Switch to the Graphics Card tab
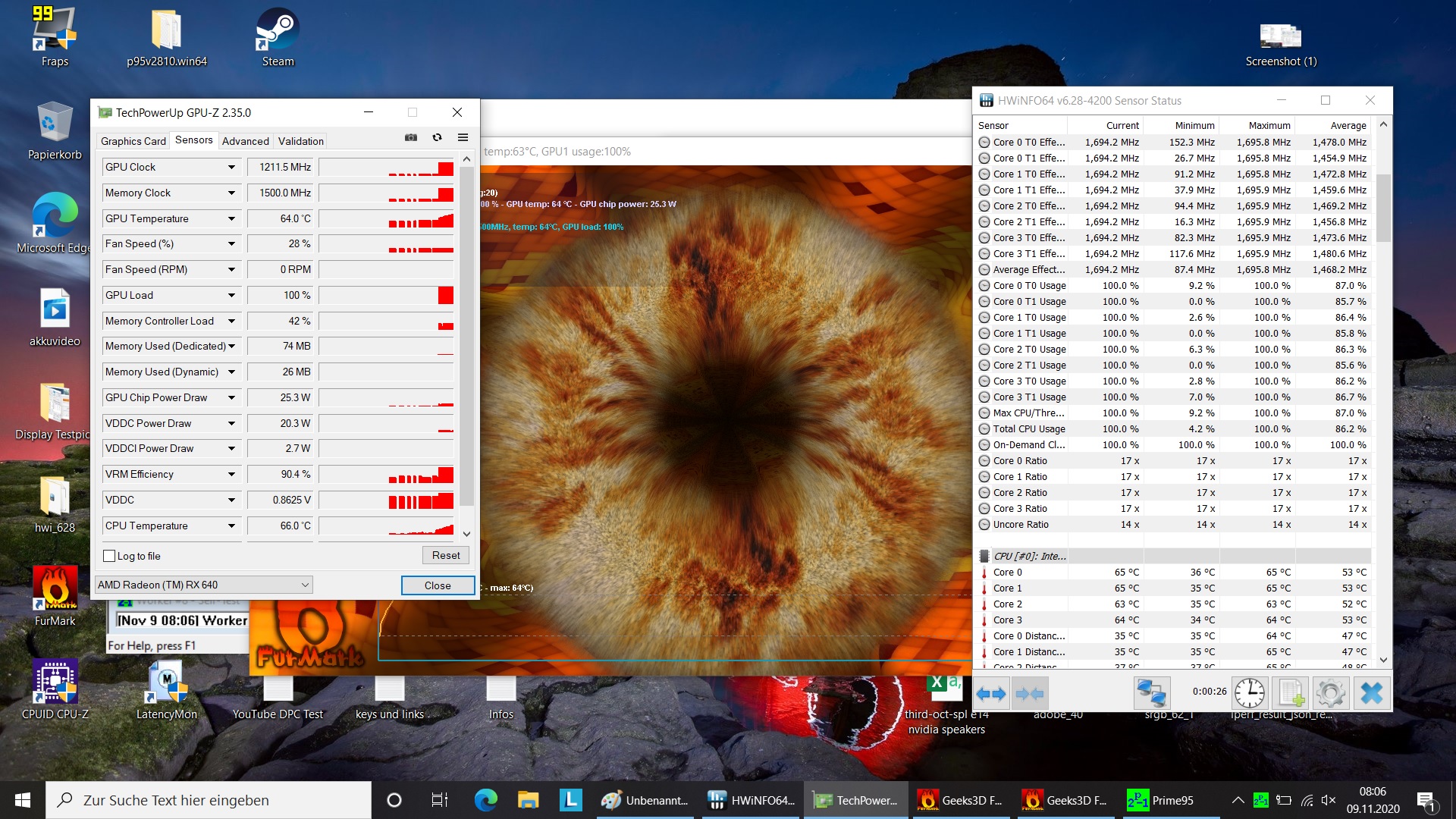 (x=133, y=141)
